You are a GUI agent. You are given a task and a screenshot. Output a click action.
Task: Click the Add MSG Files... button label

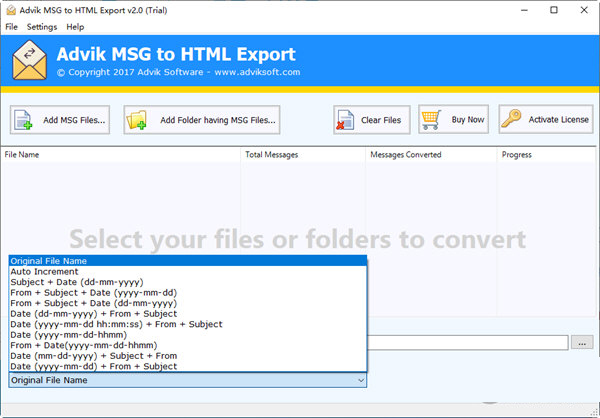[74, 120]
